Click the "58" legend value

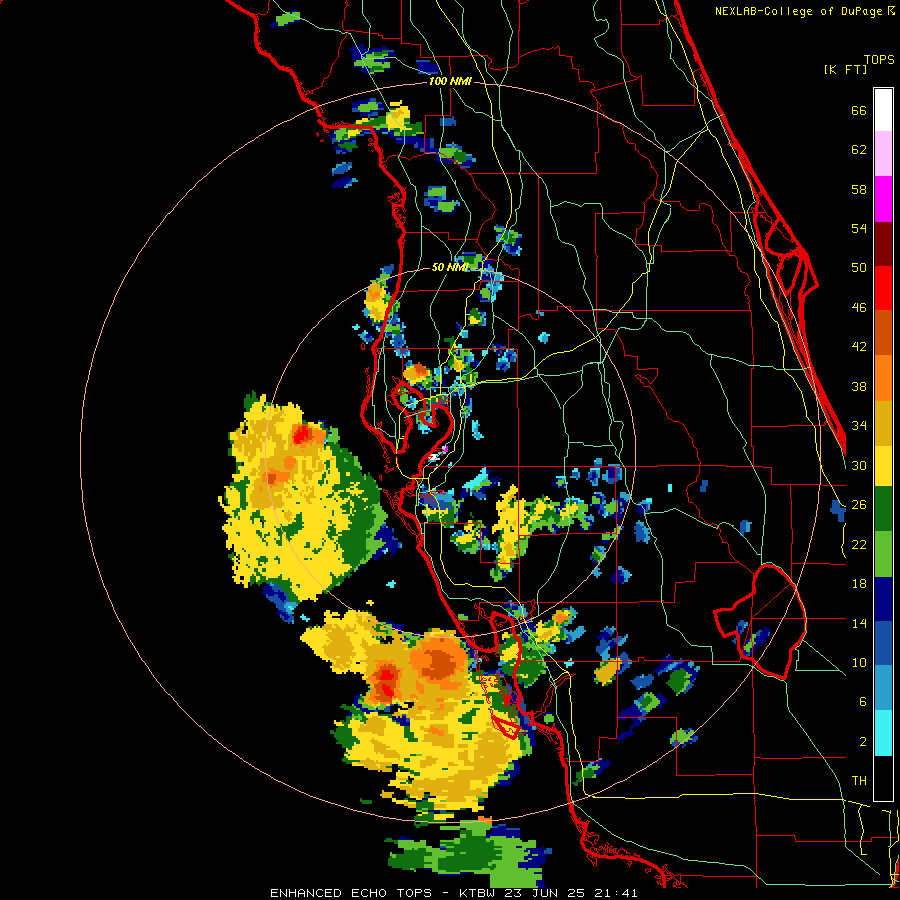pos(859,189)
